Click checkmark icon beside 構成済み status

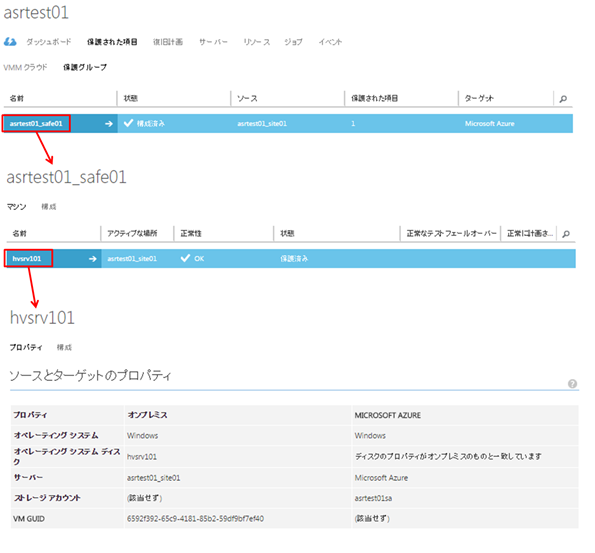click(128, 123)
